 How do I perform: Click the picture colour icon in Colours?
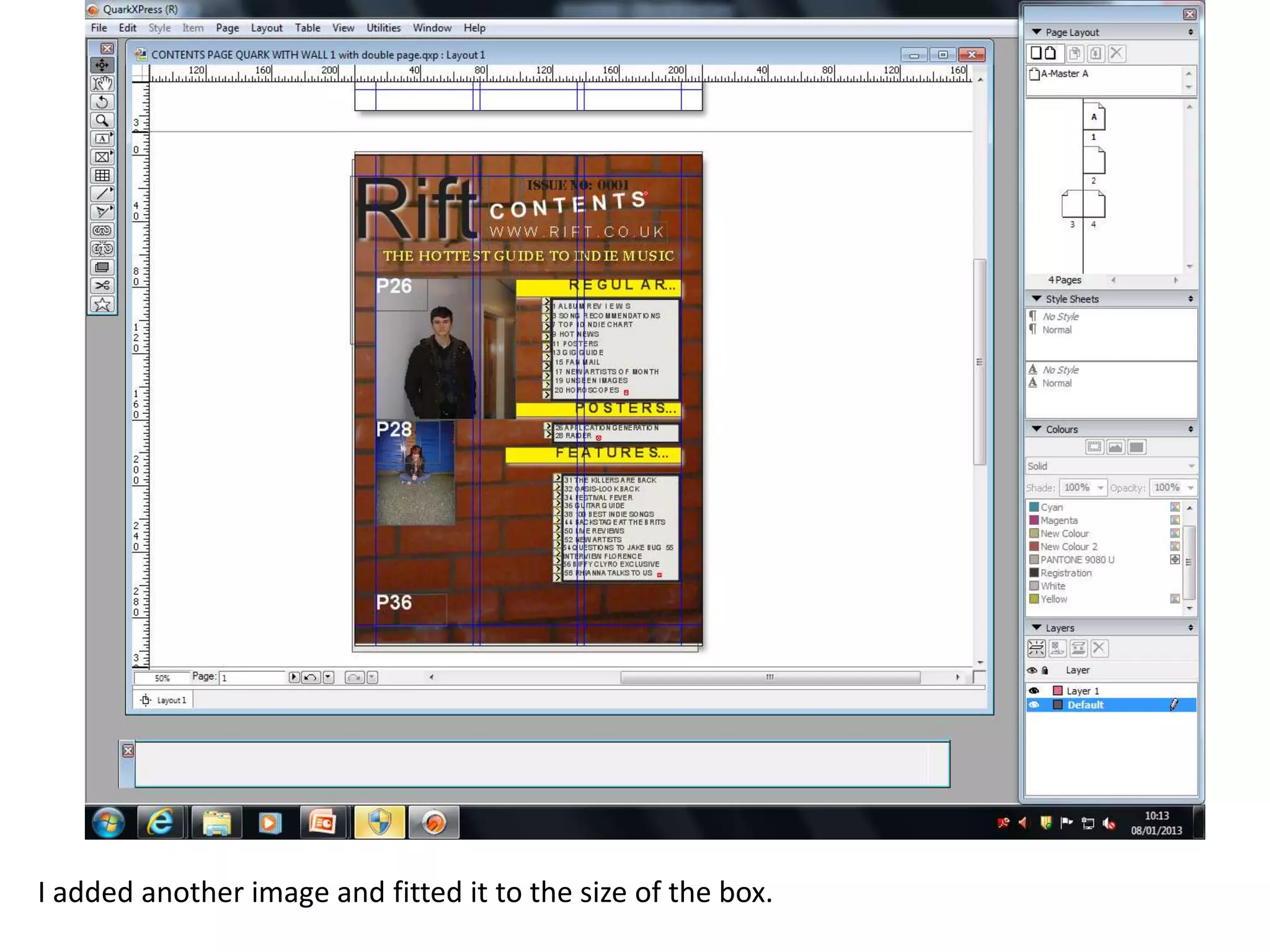[1115, 447]
